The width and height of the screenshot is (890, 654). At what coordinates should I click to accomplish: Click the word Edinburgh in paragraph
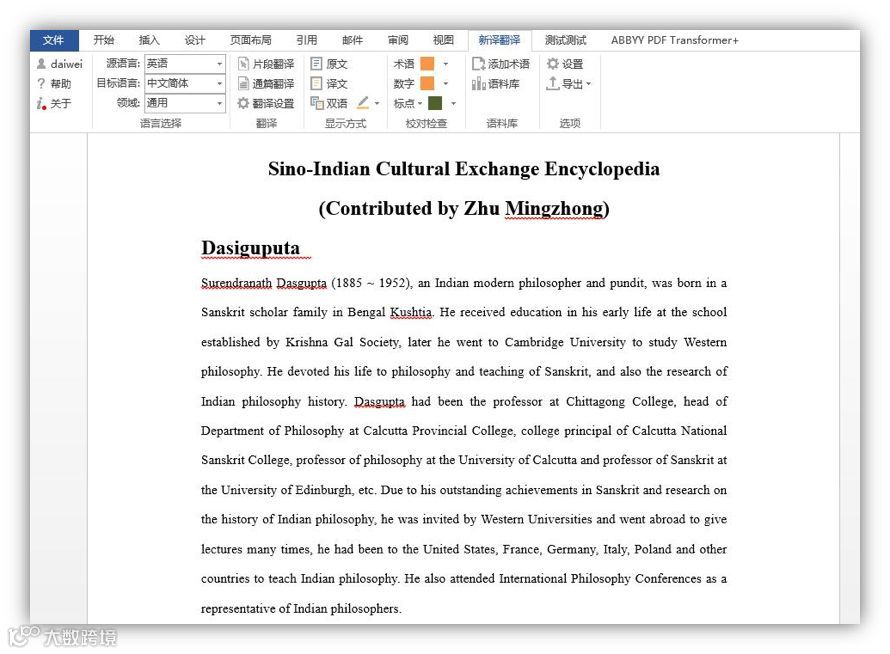pos(322,490)
